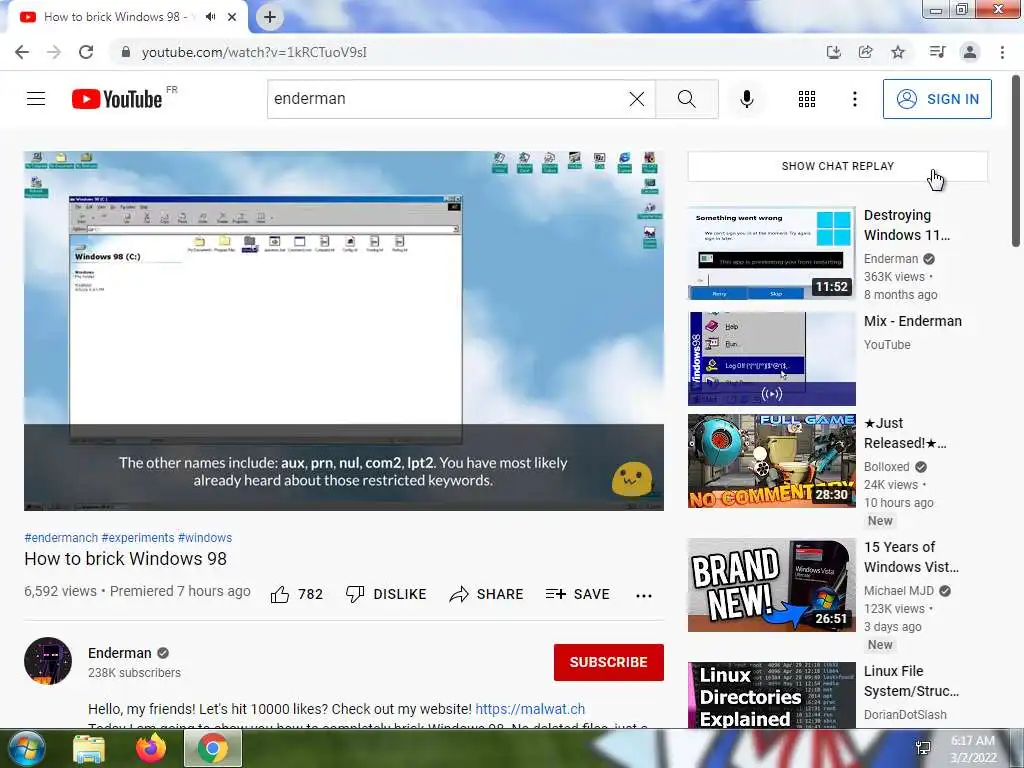Clear the search text with X
Viewport: 1024px width, 768px height.
637,99
